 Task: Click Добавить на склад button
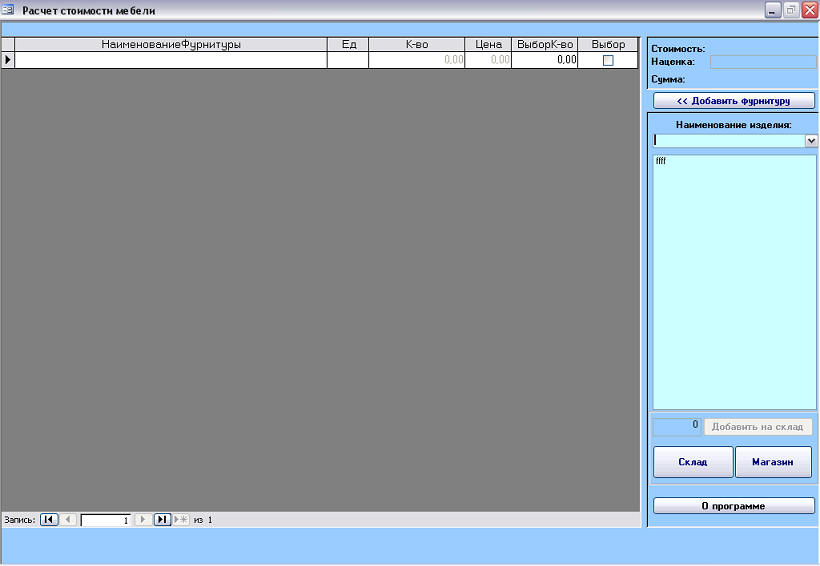click(758, 427)
